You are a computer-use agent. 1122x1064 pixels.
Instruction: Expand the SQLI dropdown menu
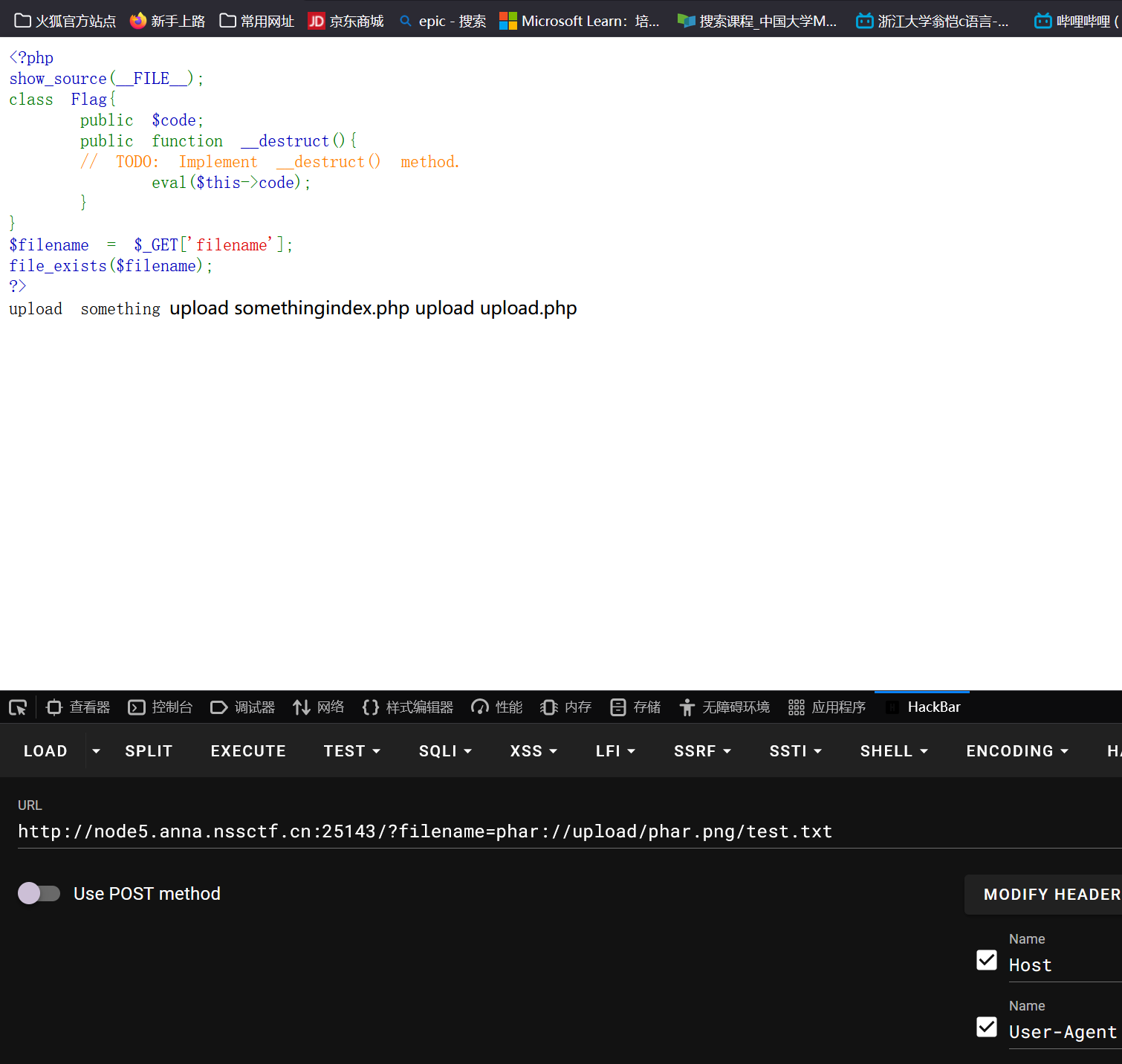coord(445,751)
